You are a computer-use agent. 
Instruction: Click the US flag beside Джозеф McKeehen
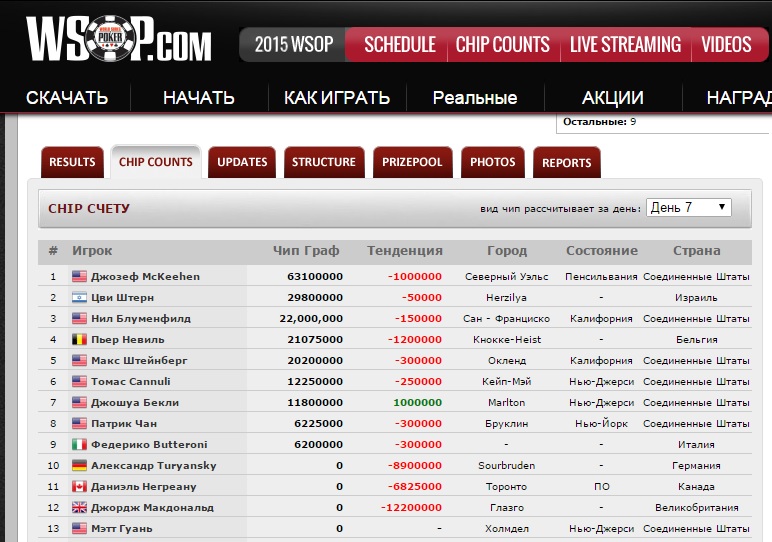click(79, 276)
